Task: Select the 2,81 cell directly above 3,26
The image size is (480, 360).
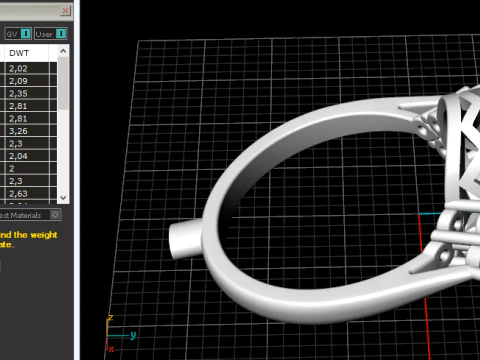Action: coord(27,118)
